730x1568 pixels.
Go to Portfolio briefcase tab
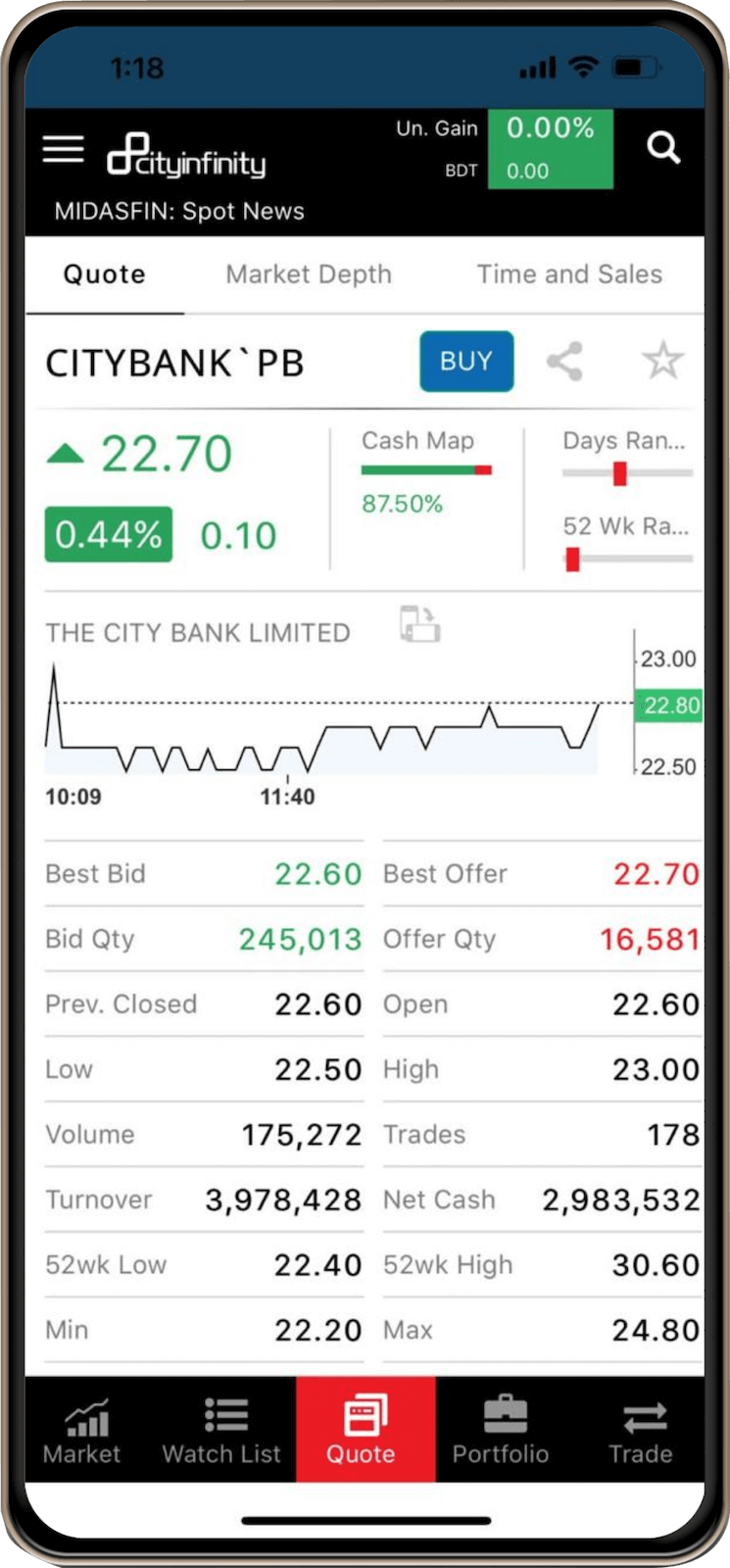coord(501,1430)
